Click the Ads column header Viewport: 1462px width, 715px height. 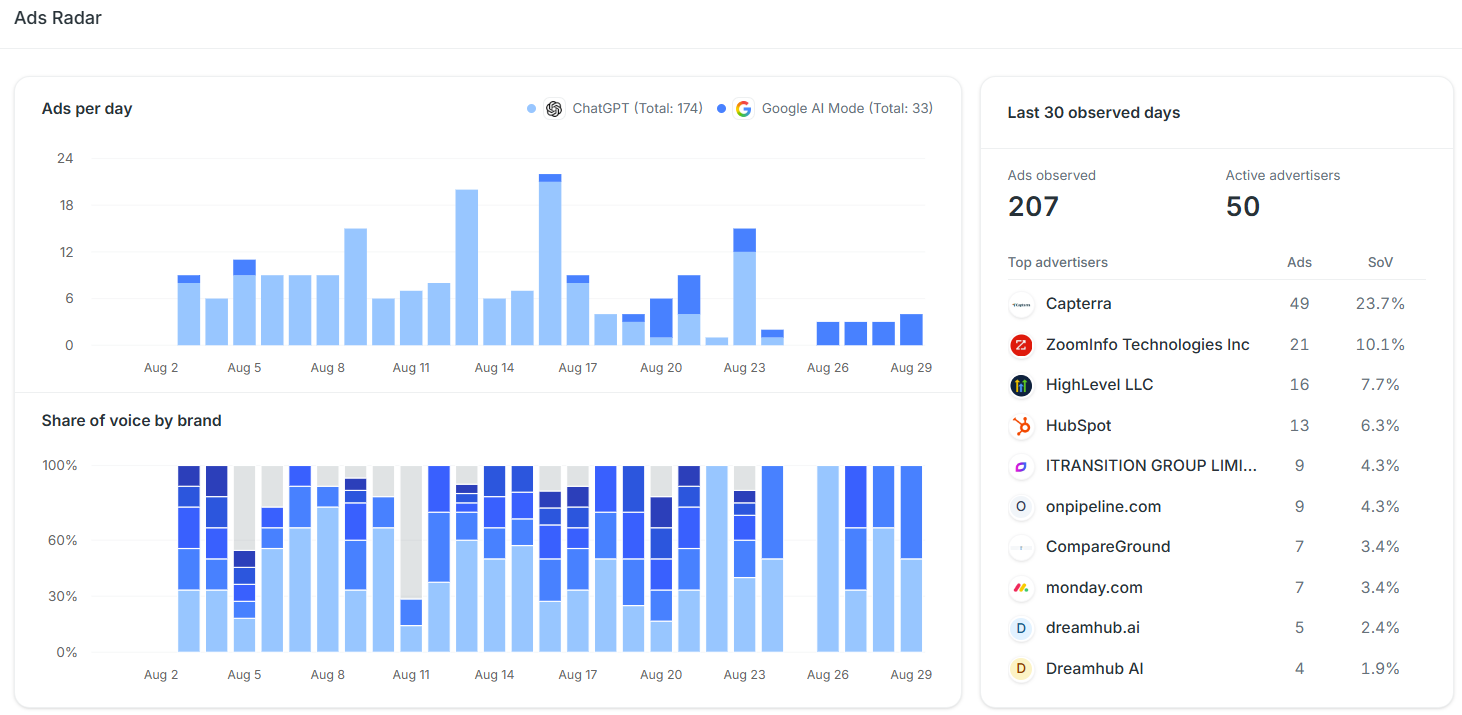coord(1299,262)
